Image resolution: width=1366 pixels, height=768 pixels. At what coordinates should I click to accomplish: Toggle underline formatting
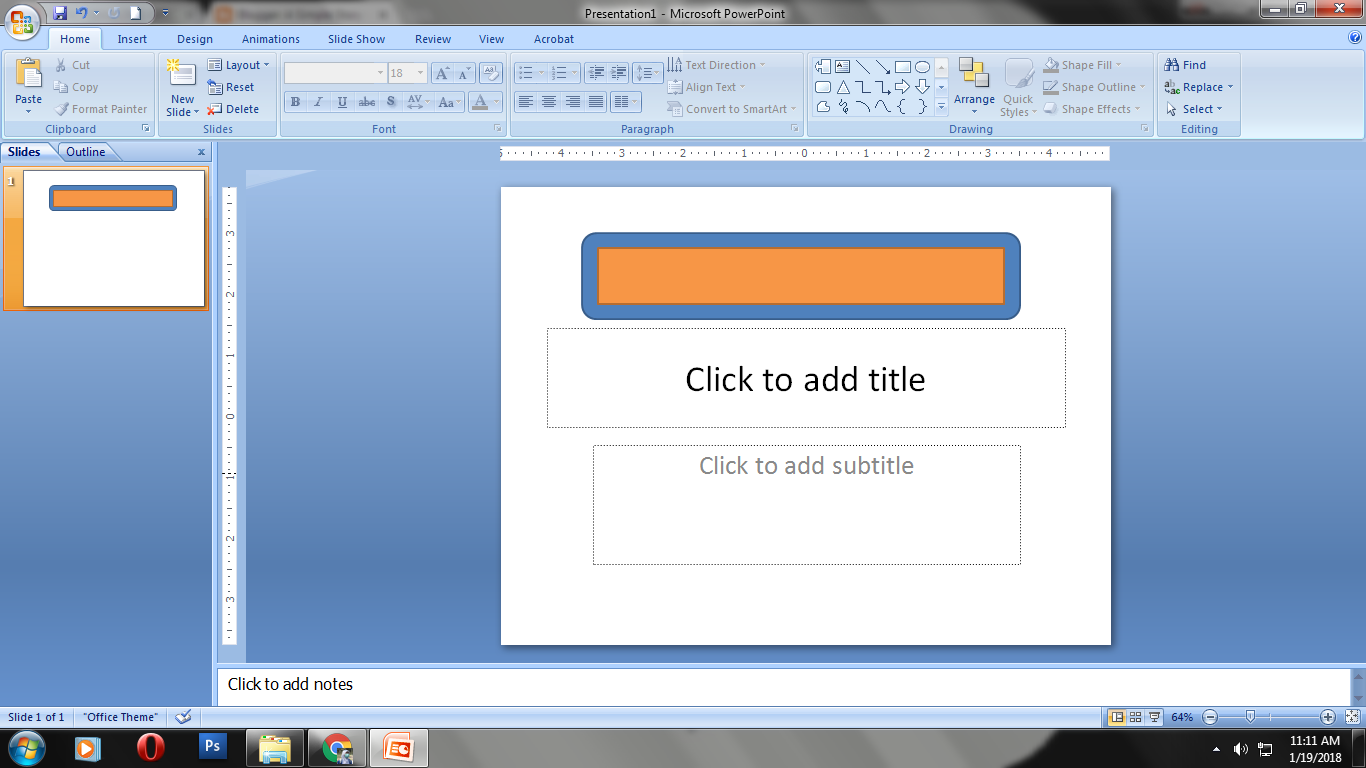pyautogui.click(x=341, y=101)
